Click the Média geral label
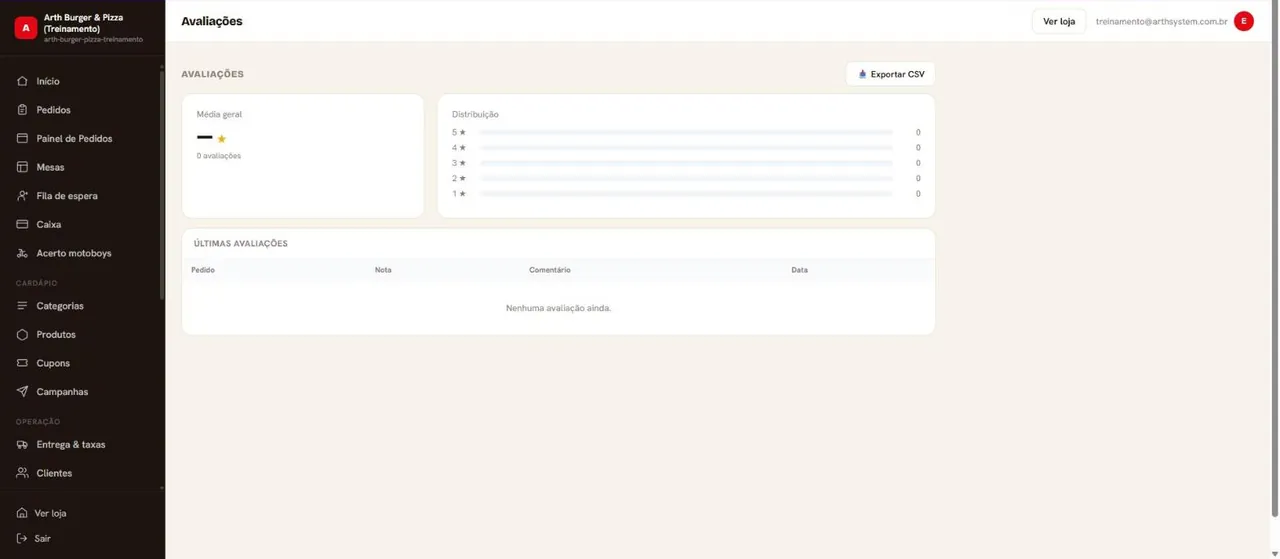 [x=219, y=114]
